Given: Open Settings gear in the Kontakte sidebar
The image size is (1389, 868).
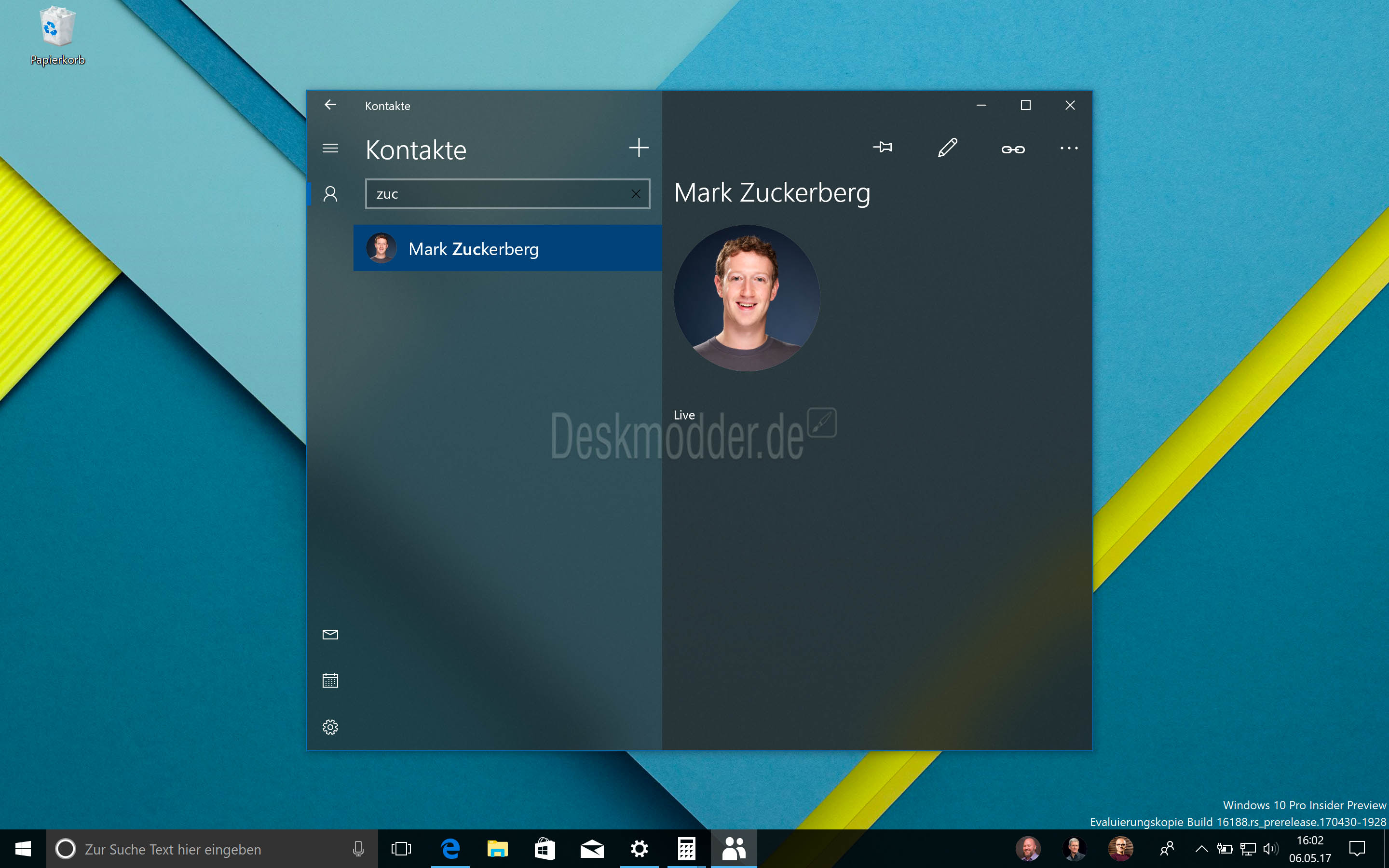Looking at the screenshot, I should (x=330, y=727).
